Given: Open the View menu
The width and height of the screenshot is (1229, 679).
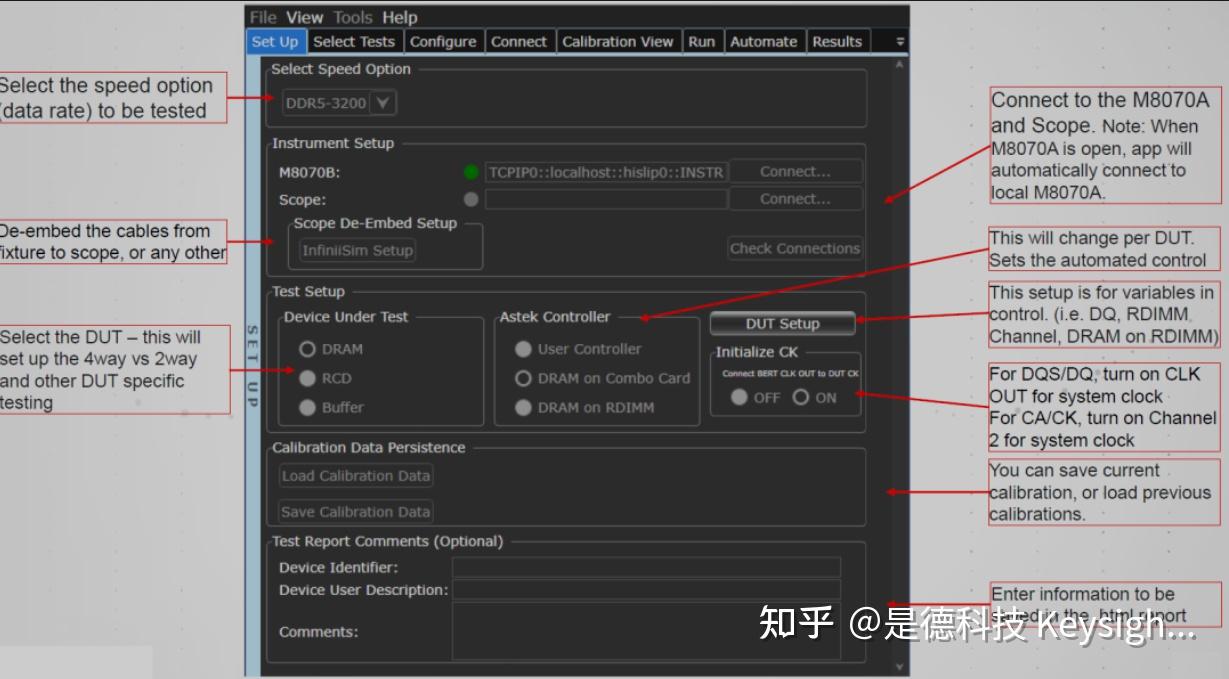Looking at the screenshot, I should click(303, 16).
